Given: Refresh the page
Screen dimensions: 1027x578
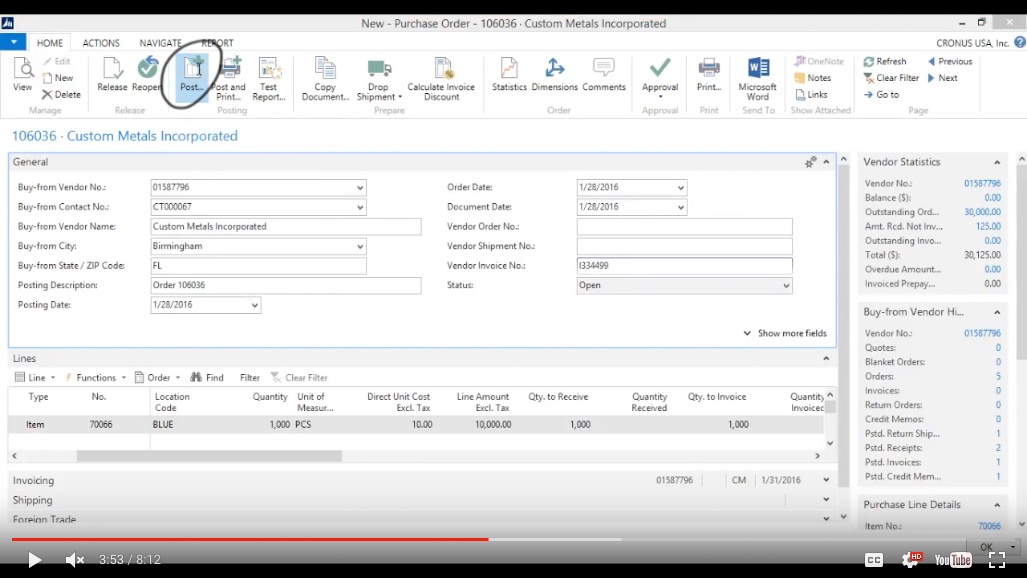Looking at the screenshot, I should [885, 61].
